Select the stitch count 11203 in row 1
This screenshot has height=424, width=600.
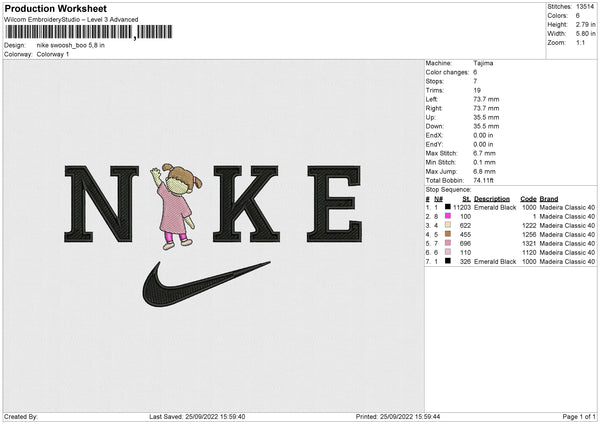[x=462, y=207]
